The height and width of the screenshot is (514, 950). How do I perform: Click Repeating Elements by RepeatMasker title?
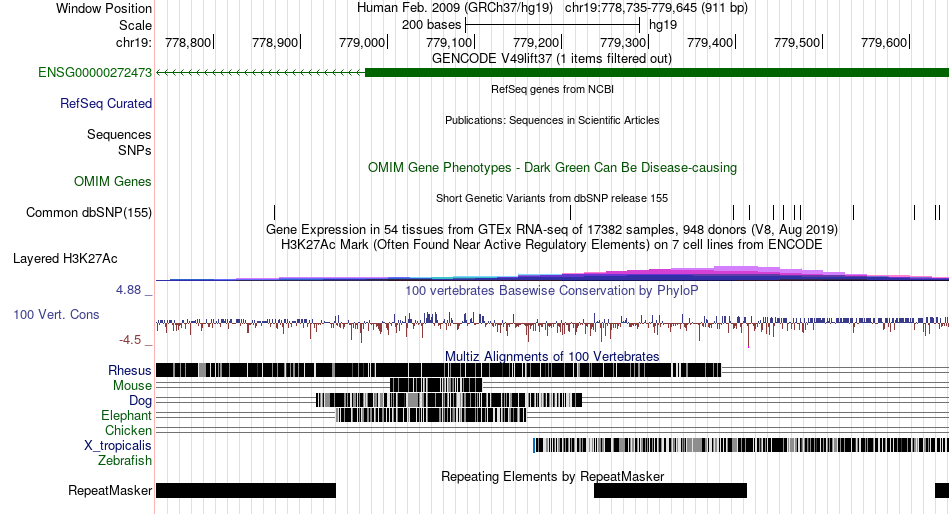click(x=552, y=476)
